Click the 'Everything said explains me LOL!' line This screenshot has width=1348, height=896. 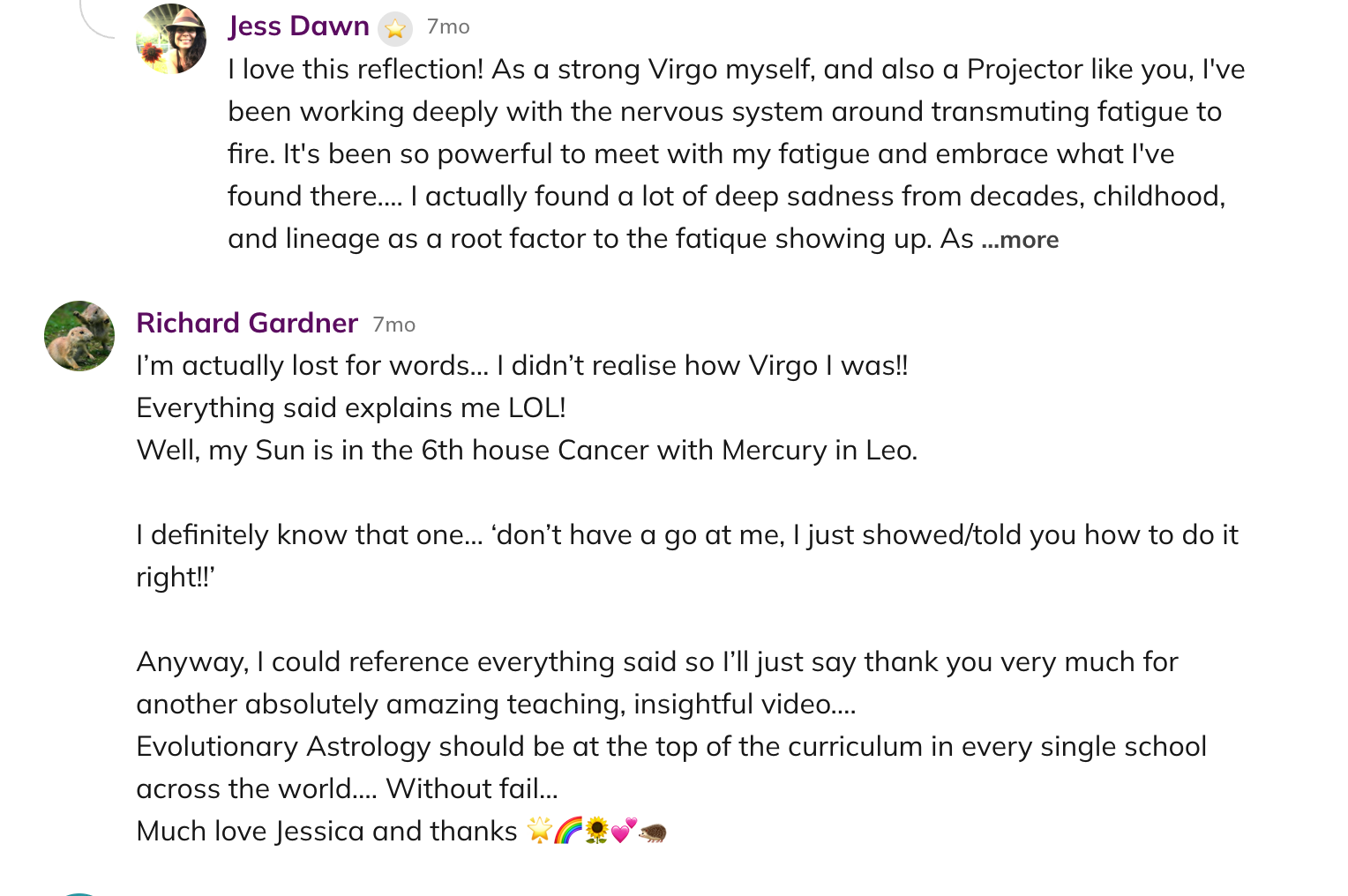[350, 408]
